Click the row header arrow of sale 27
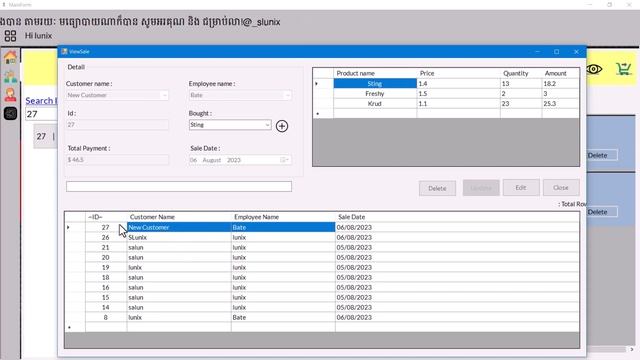This screenshot has width=640, height=360. tap(75, 227)
